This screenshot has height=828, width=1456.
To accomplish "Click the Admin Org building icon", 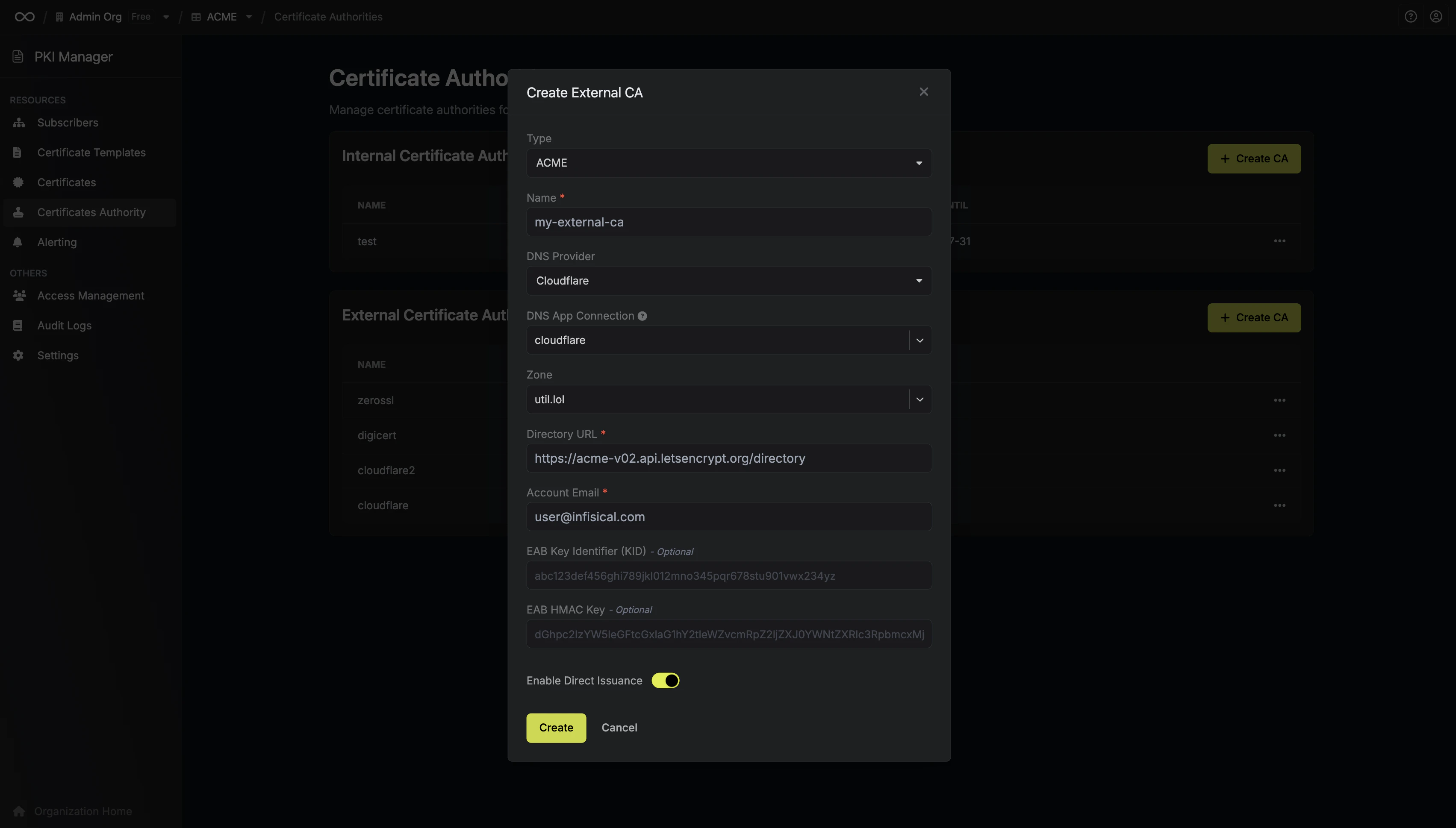I will click(x=59, y=17).
